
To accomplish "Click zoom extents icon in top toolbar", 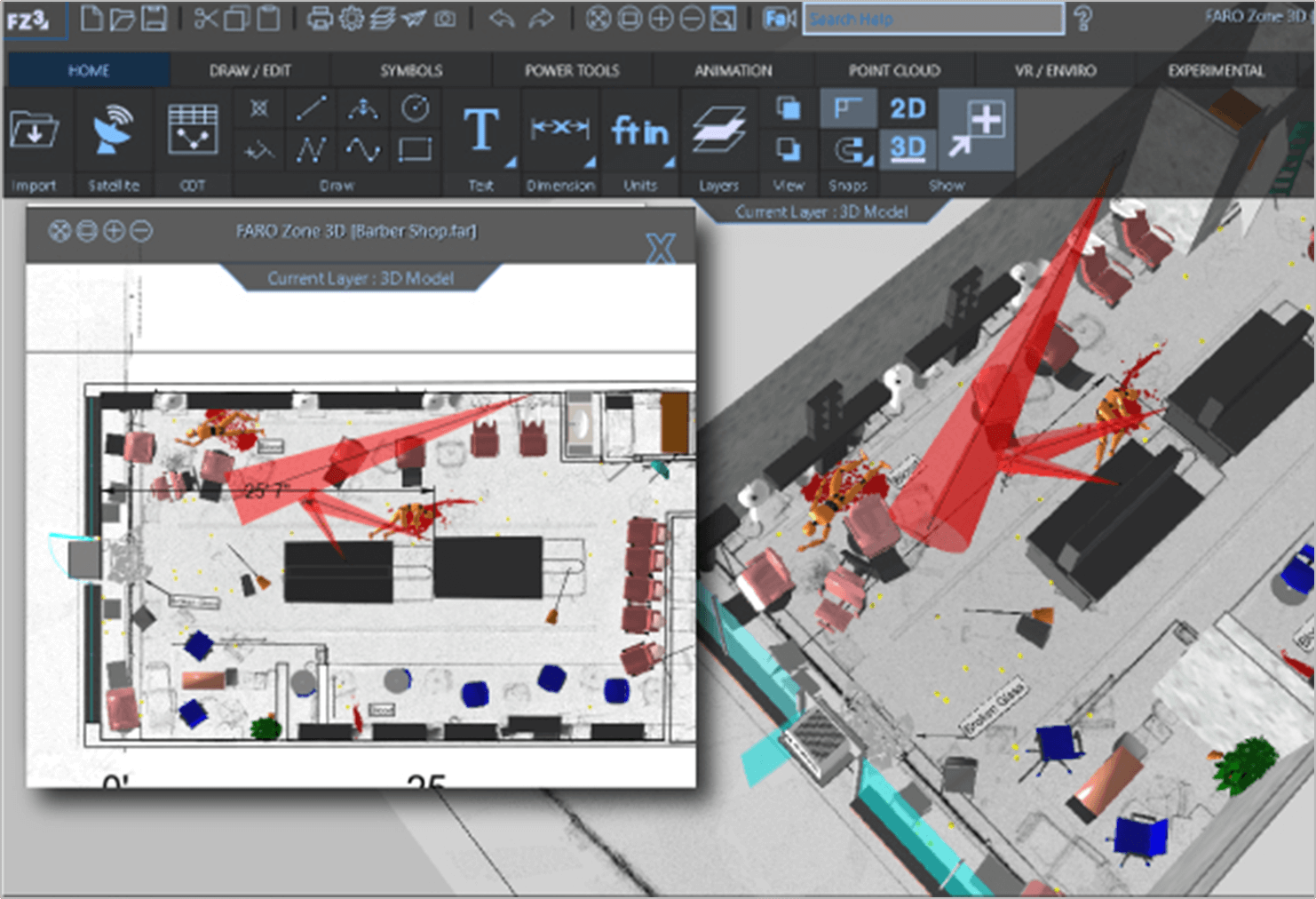I will pyautogui.click(x=599, y=19).
